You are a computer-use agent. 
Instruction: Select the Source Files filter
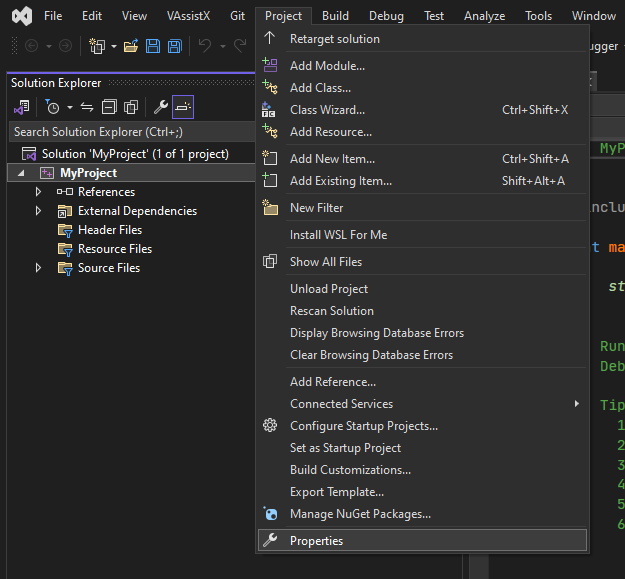point(109,268)
